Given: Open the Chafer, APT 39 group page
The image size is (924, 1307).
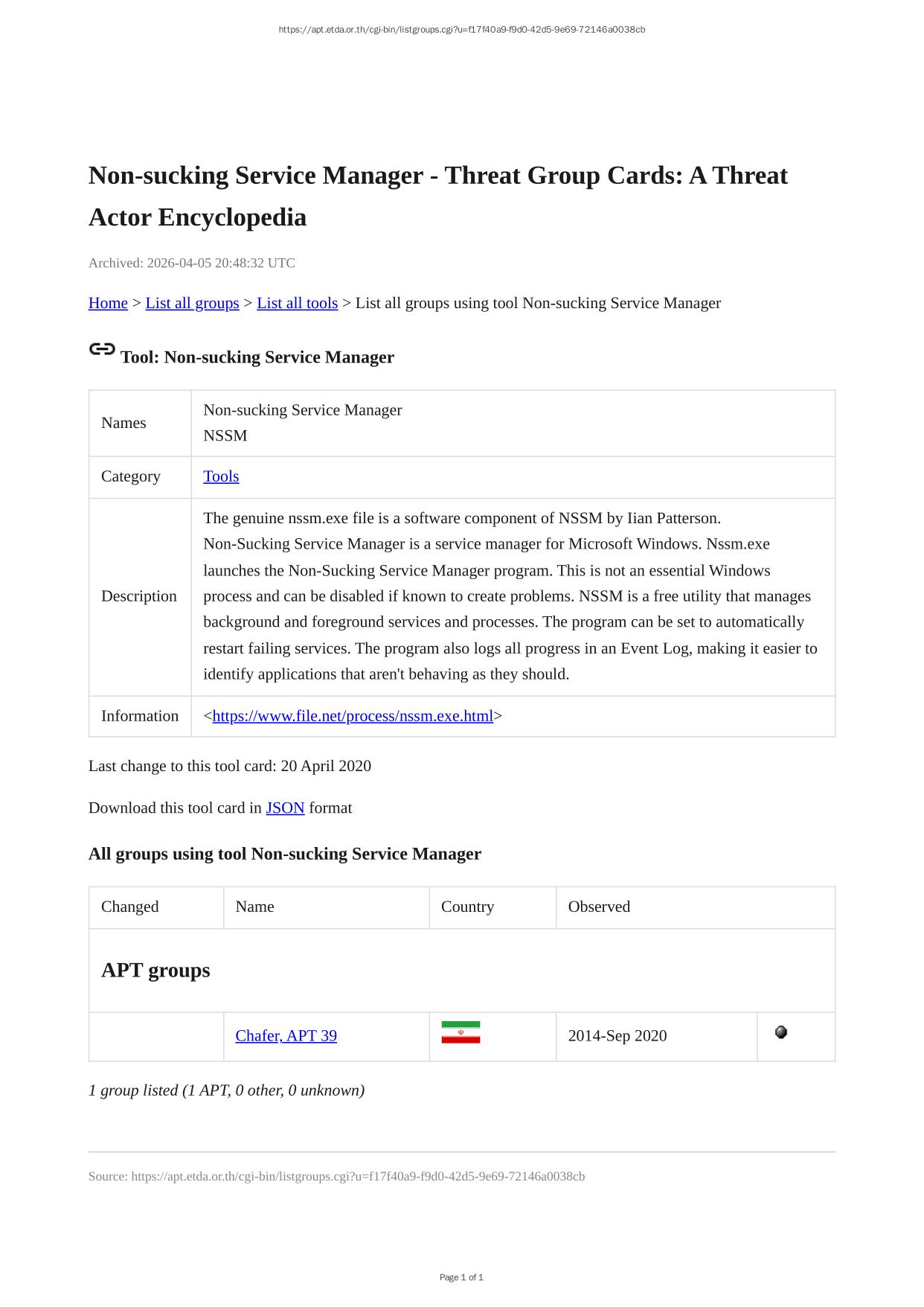Looking at the screenshot, I should coord(286,1036).
